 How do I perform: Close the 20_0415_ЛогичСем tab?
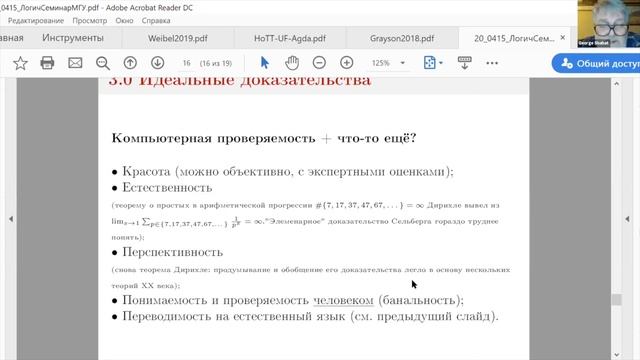563,38
